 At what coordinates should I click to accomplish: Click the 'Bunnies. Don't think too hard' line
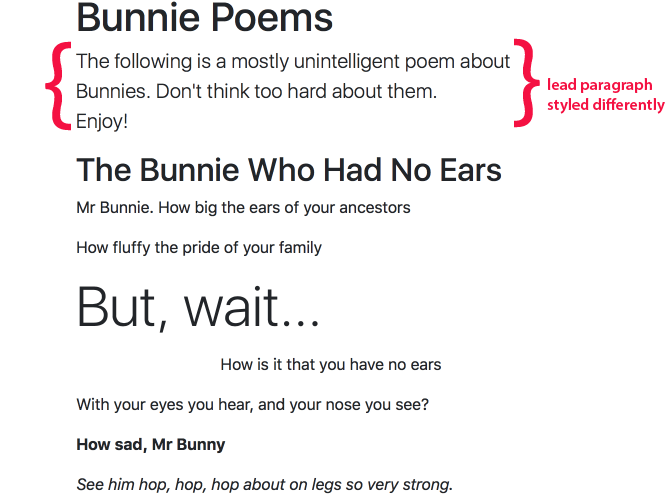(256, 91)
